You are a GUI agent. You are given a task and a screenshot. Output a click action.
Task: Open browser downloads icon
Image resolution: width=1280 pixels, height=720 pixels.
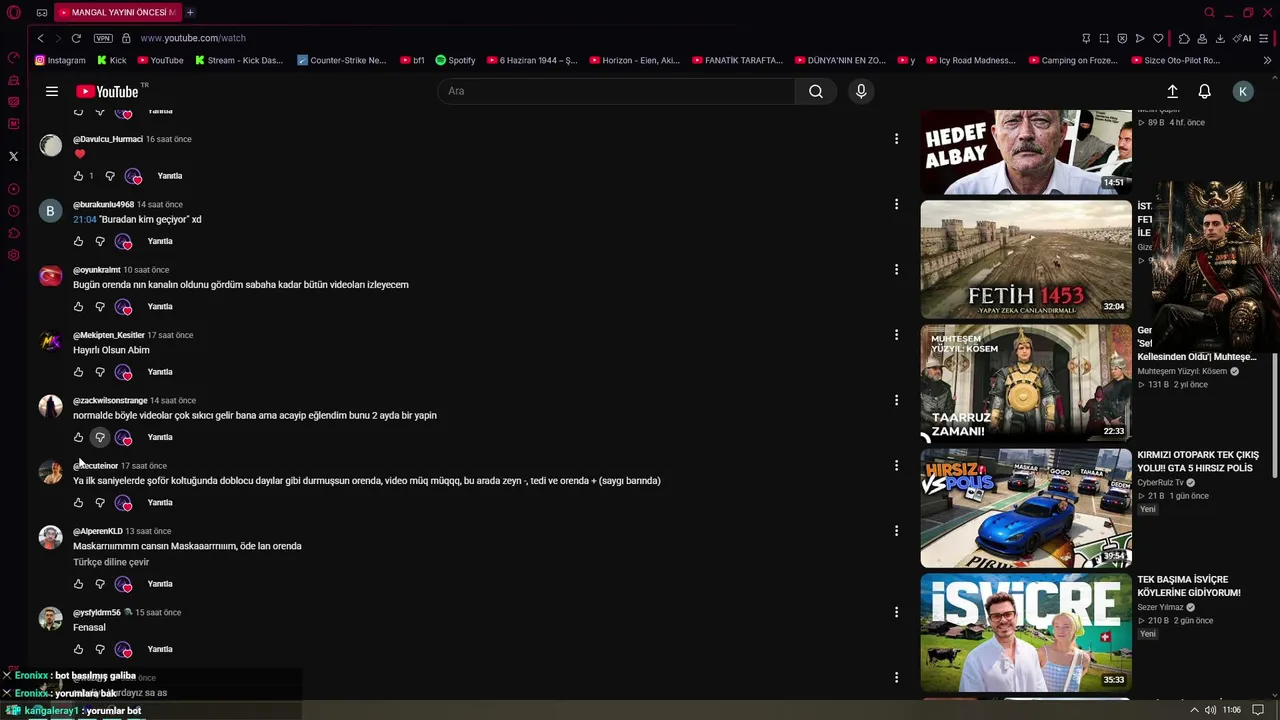(1220, 38)
